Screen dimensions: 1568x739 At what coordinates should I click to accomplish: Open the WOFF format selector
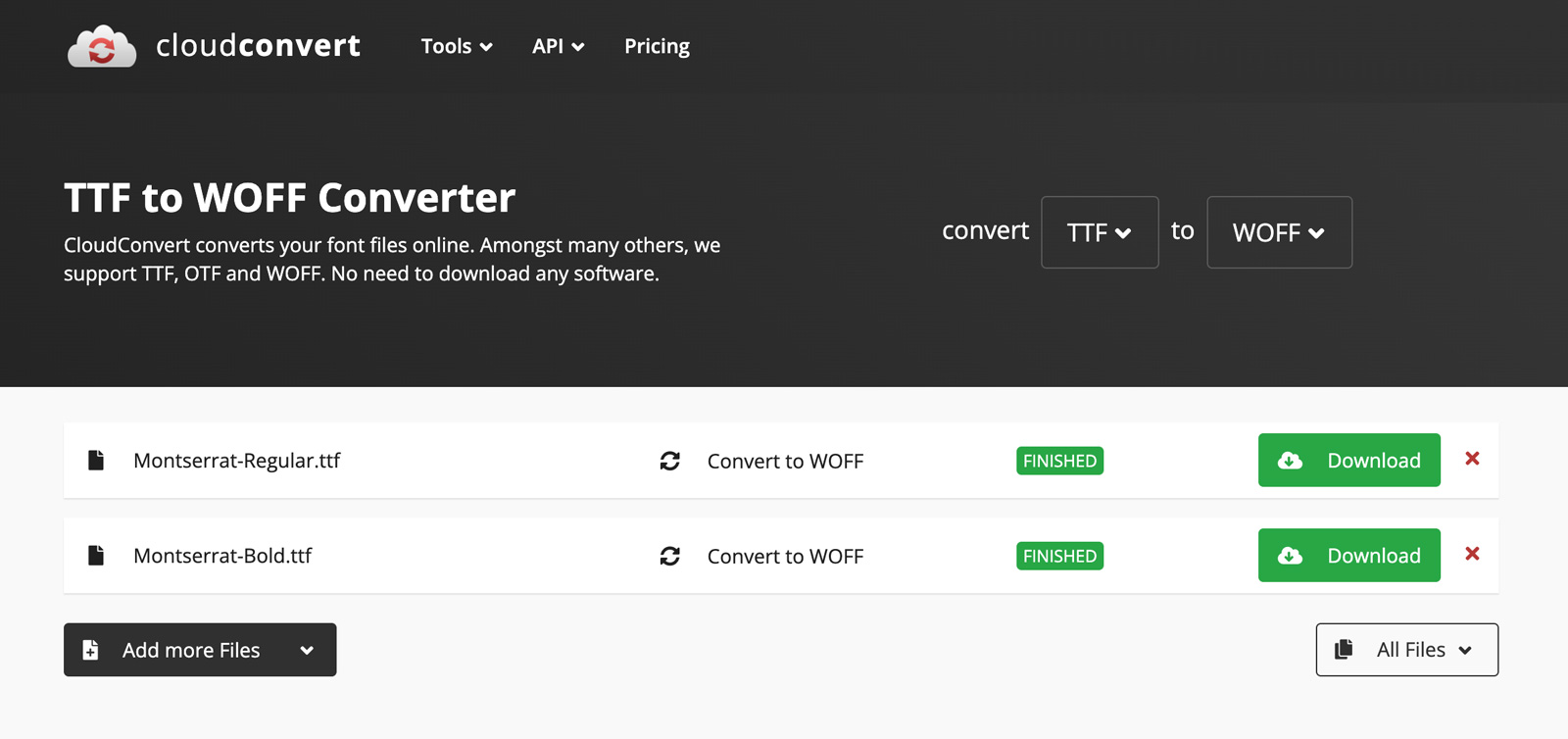pyautogui.click(x=1279, y=232)
